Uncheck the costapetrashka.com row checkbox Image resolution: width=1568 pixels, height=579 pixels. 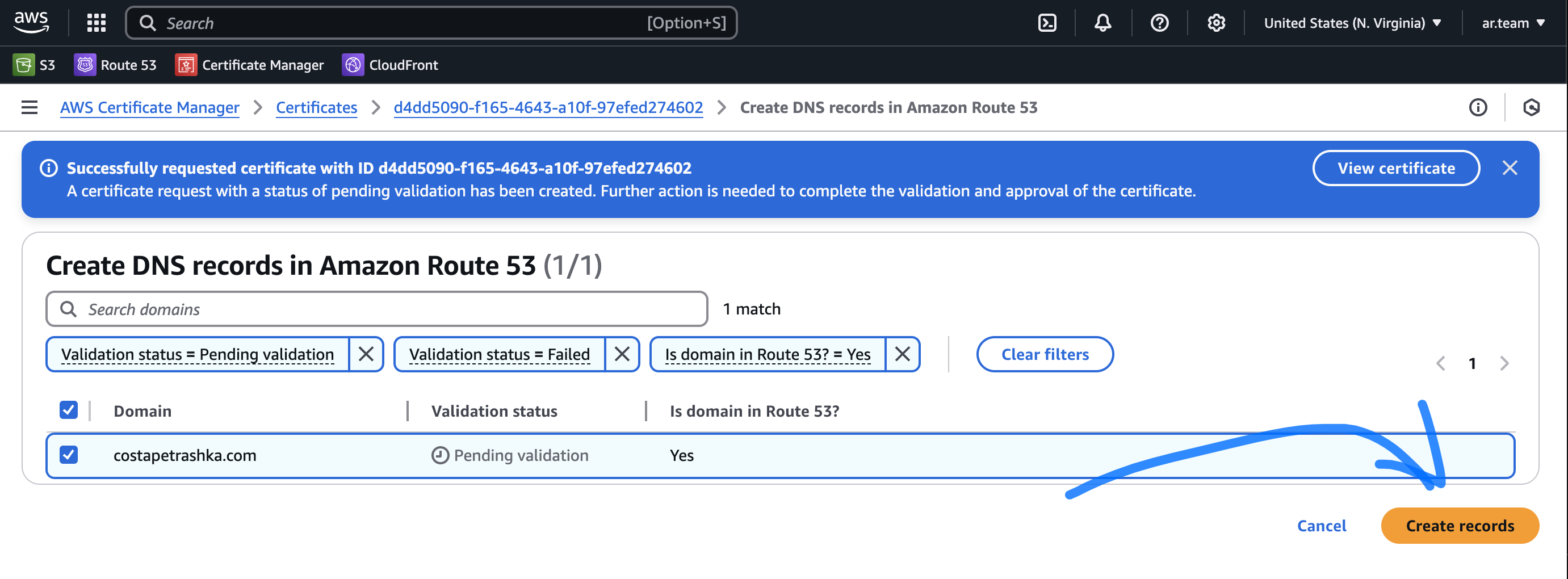coord(69,455)
